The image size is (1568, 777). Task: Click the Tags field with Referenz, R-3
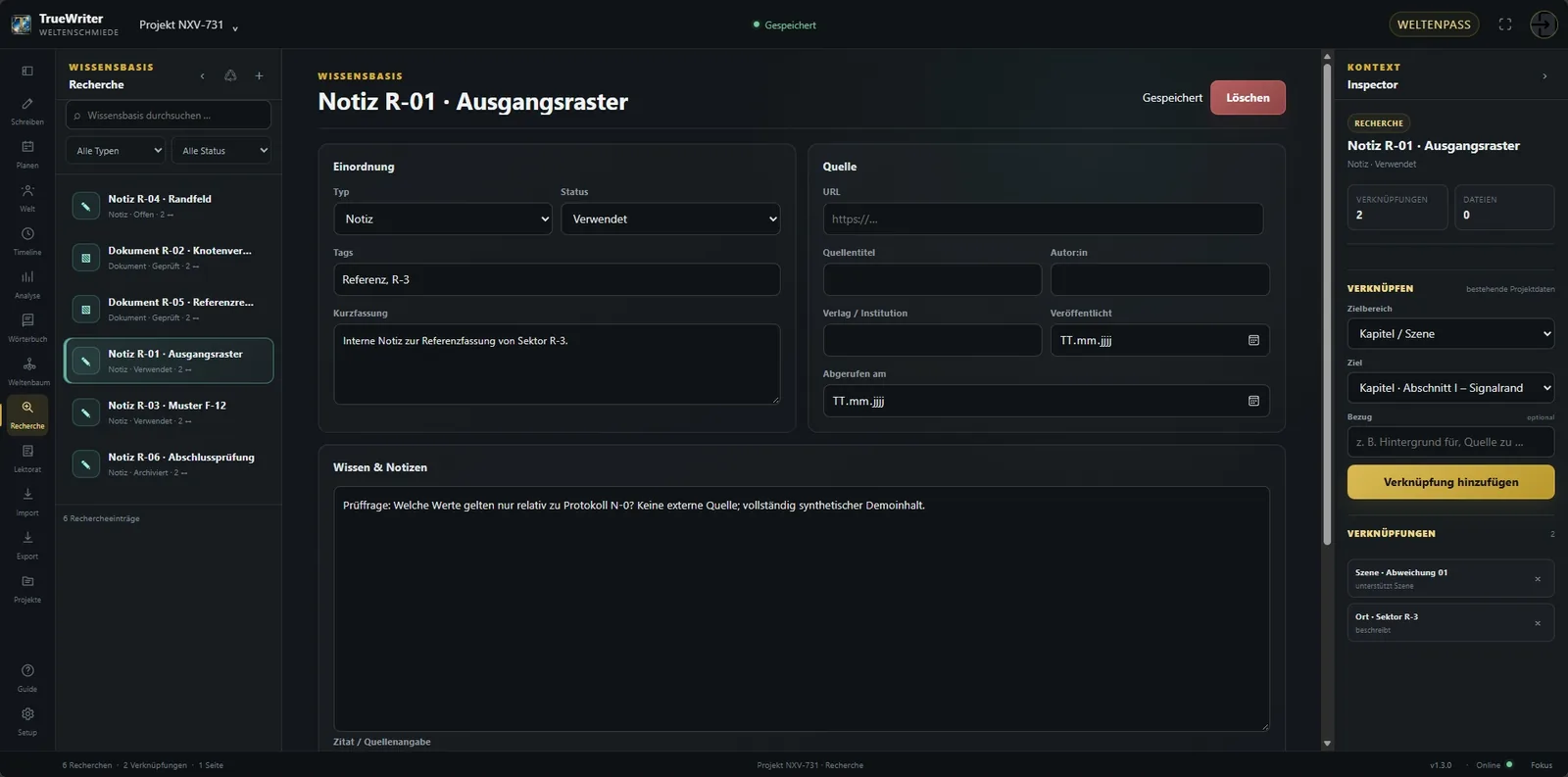click(x=557, y=279)
